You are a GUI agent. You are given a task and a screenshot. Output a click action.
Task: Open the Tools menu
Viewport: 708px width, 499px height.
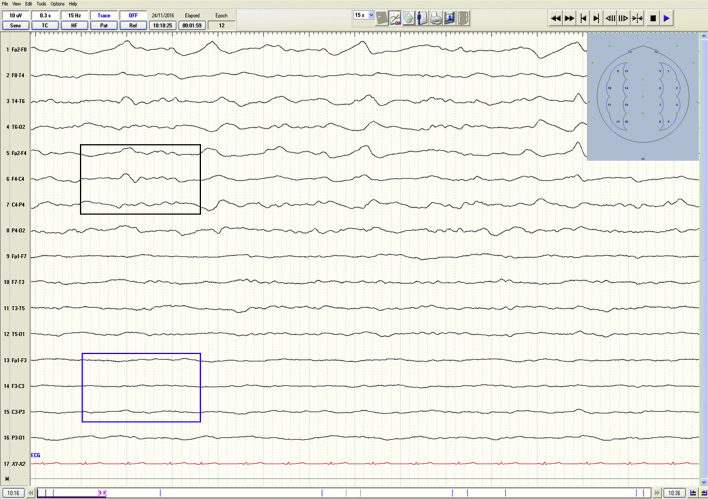click(41, 4)
